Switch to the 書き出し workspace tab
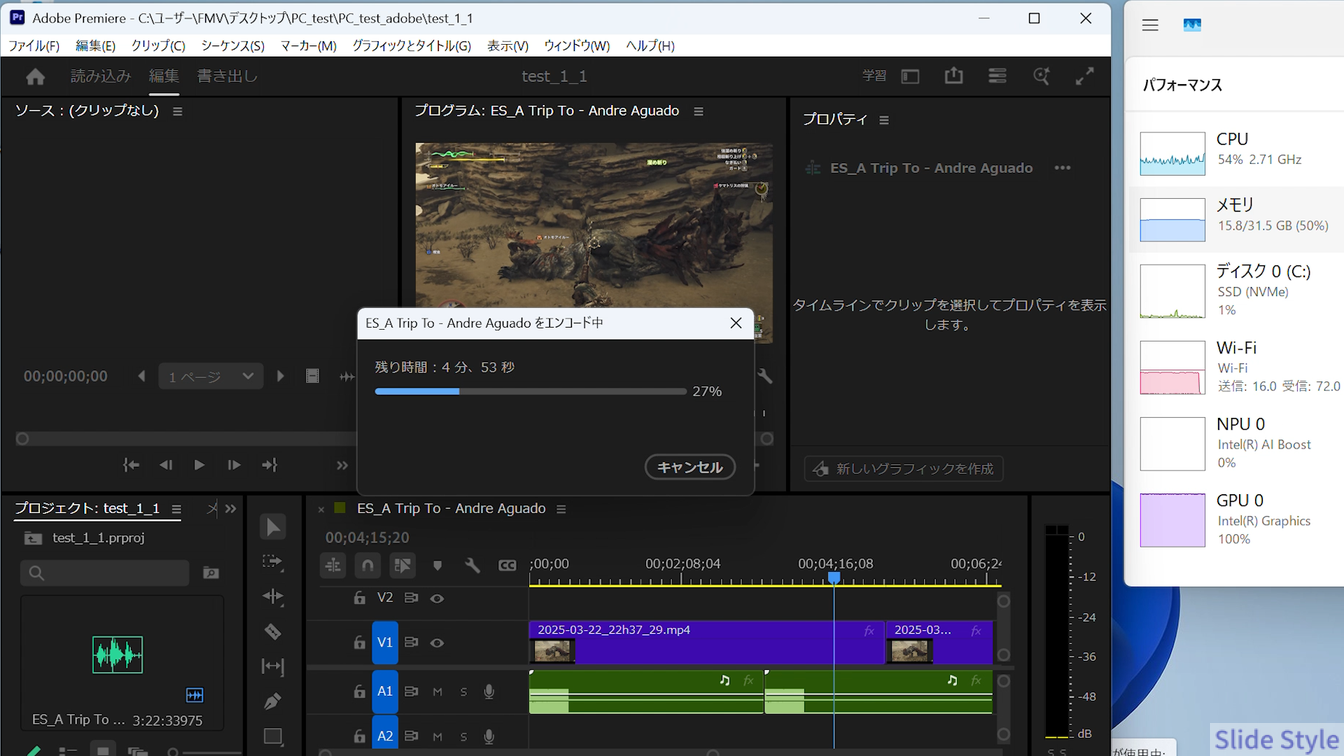This screenshot has height=756, width=1344. [x=227, y=76]
